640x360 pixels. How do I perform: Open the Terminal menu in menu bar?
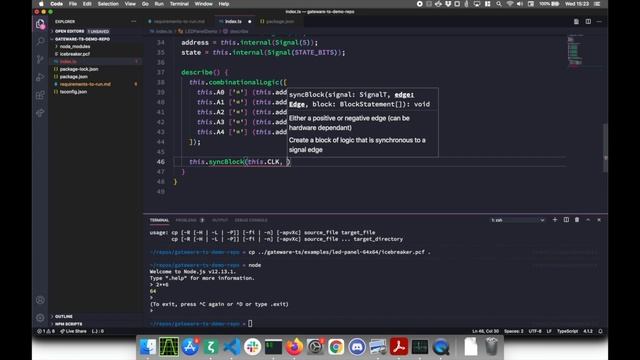(179, 4)
